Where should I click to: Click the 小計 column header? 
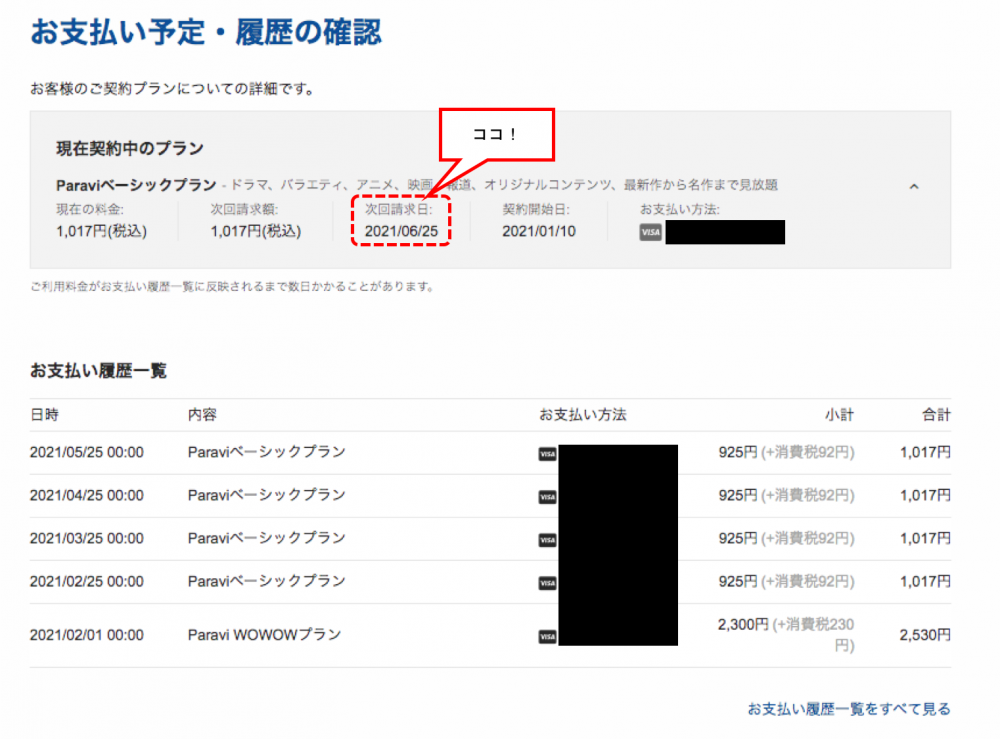pyautogui.click(x=839, y=415)
